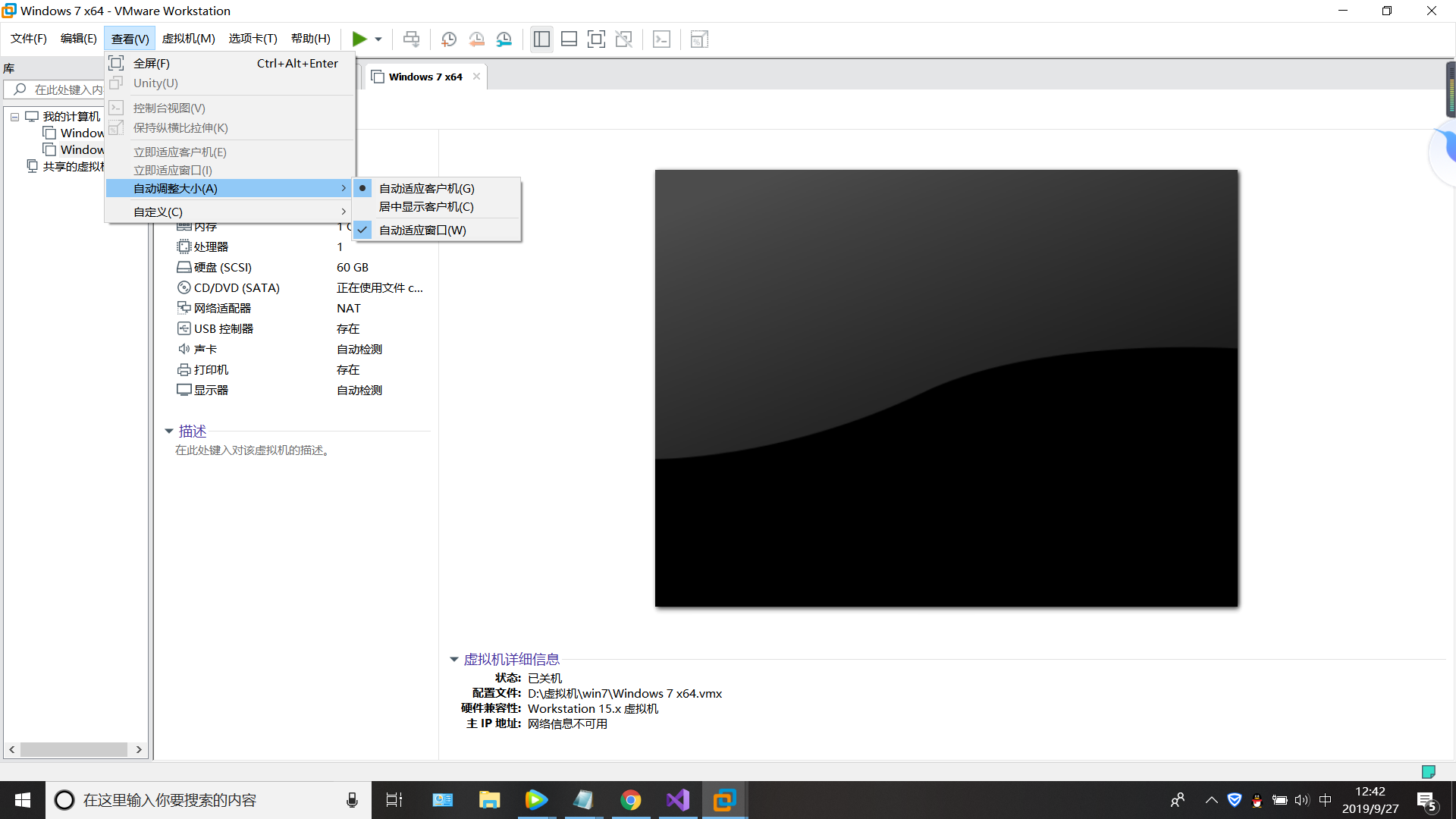The image size is (1456, 819).
Task: Open the Windows Start menu
Action: pos(23,800)
